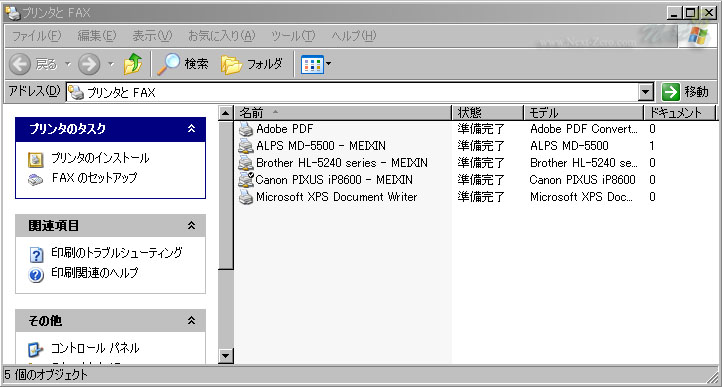Select the ALPS MD-5500 printer icon

pos(246,147)
